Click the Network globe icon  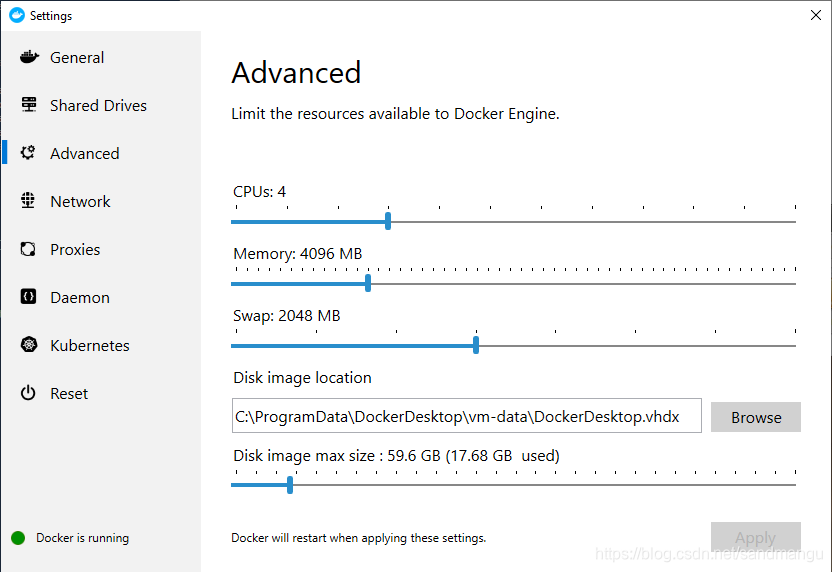click(x=28, y=201)
